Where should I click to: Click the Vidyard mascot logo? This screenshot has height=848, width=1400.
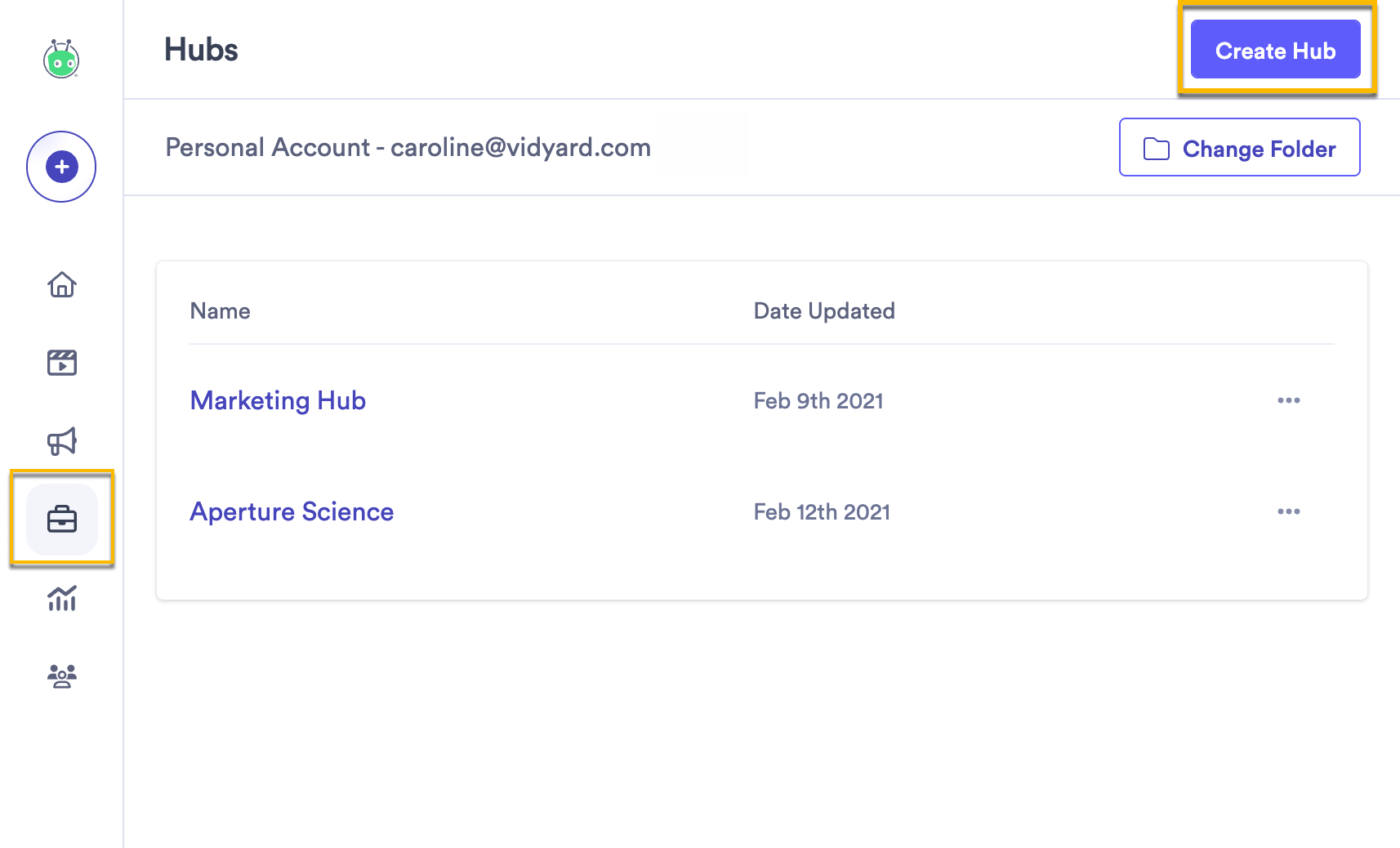(61, 59)
